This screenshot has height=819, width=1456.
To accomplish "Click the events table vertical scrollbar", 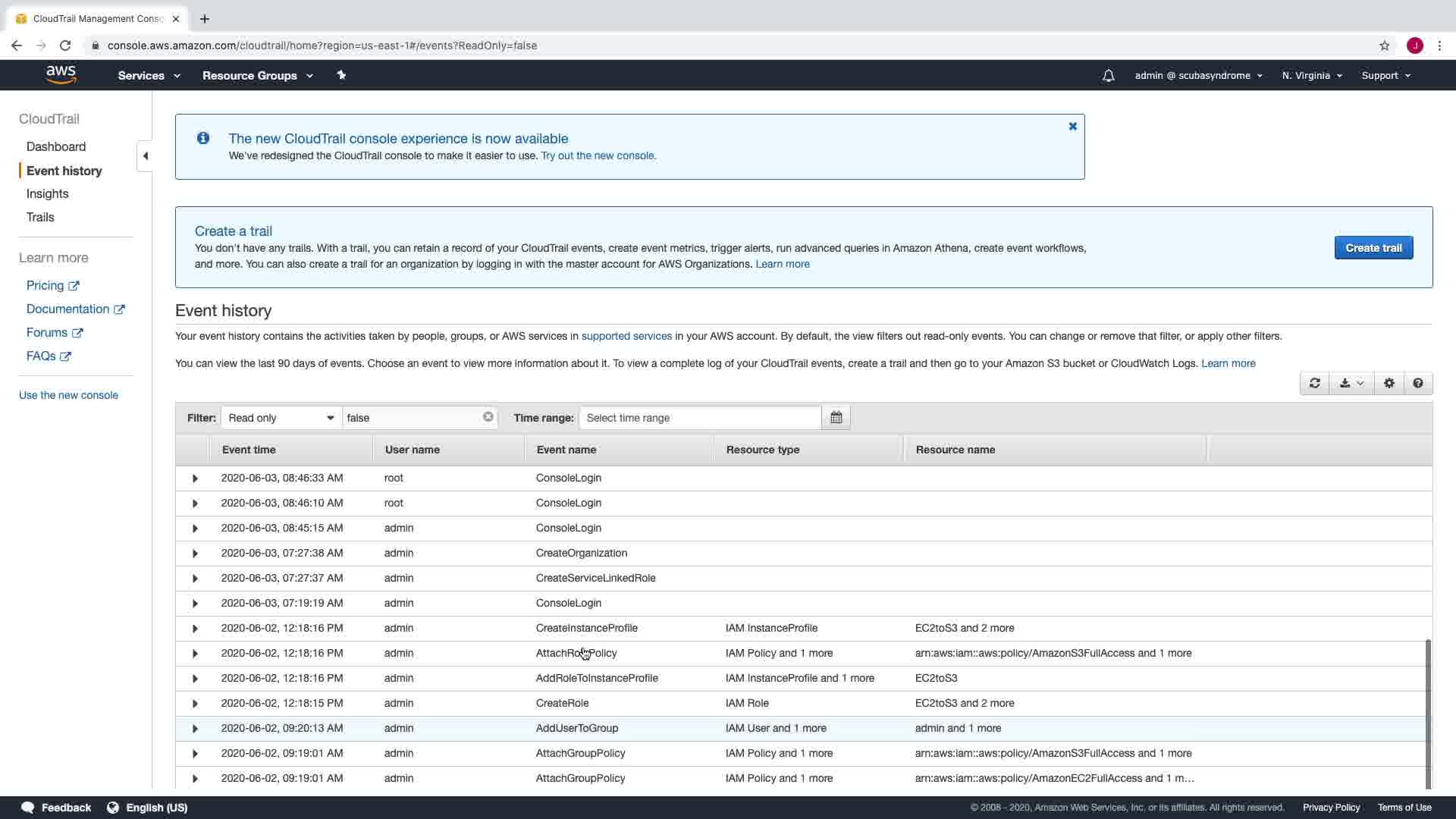I will coord(1428,713).
